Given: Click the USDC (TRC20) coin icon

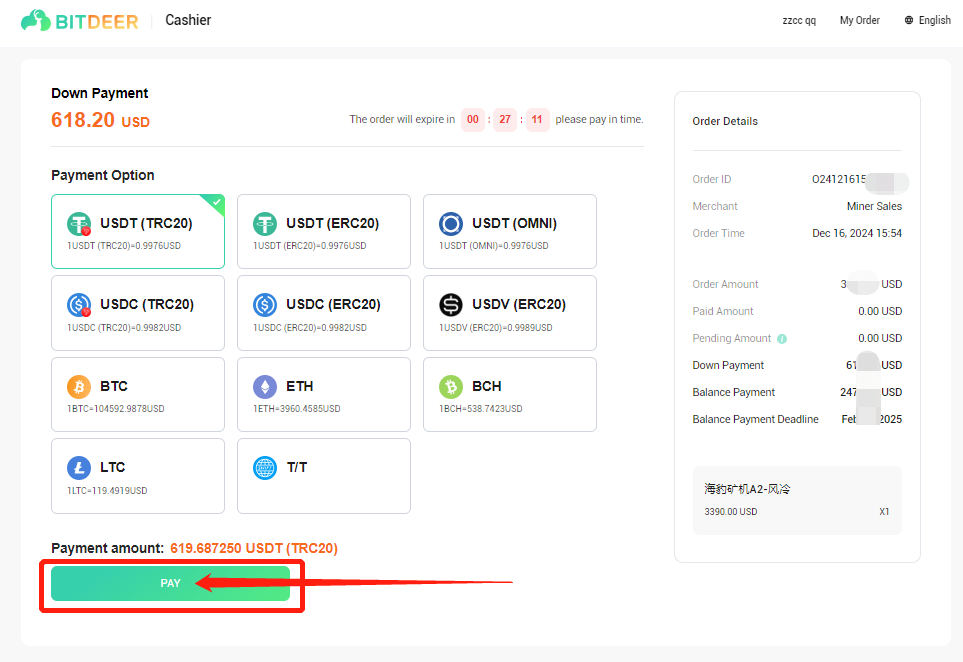Looking at the screenshot, I should pyautogui.click(x=79, y=305).
